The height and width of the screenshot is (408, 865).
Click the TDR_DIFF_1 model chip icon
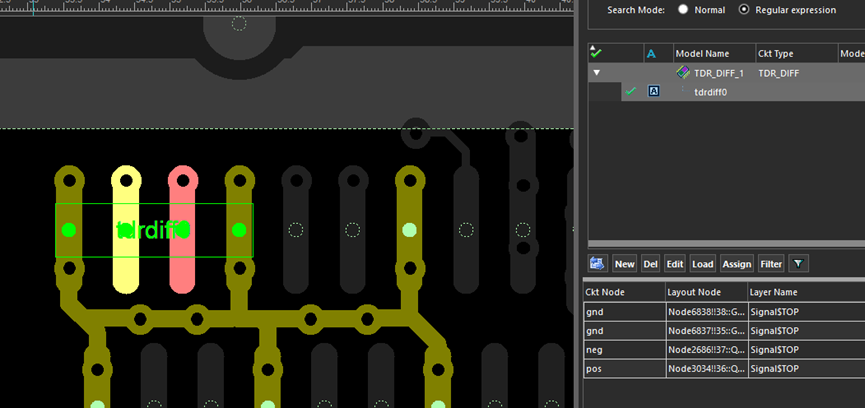pyautogui.click(x=683, y=72)
